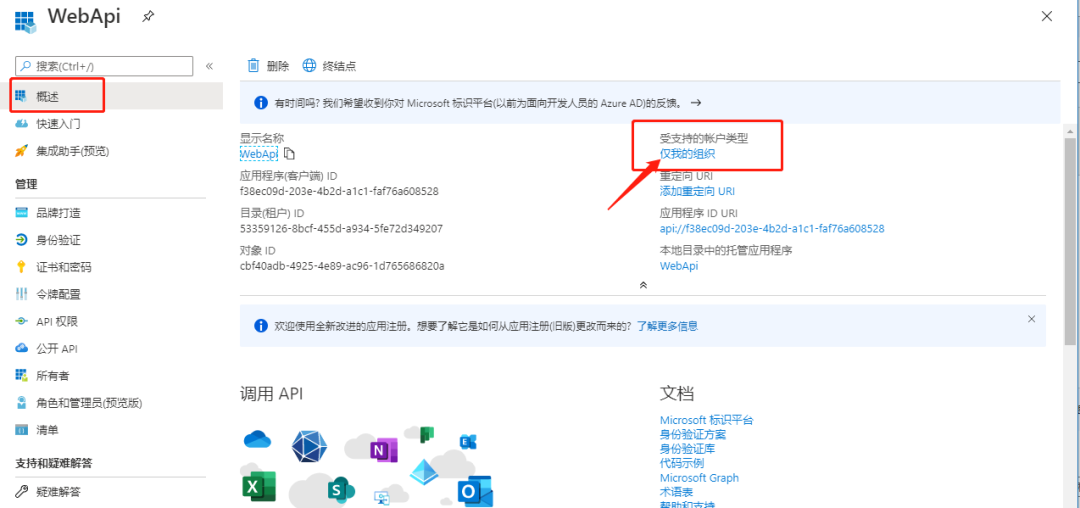Click 了解更多信息 link
Viewport: 1080px width, 508px height.
(x=667, y=326)
